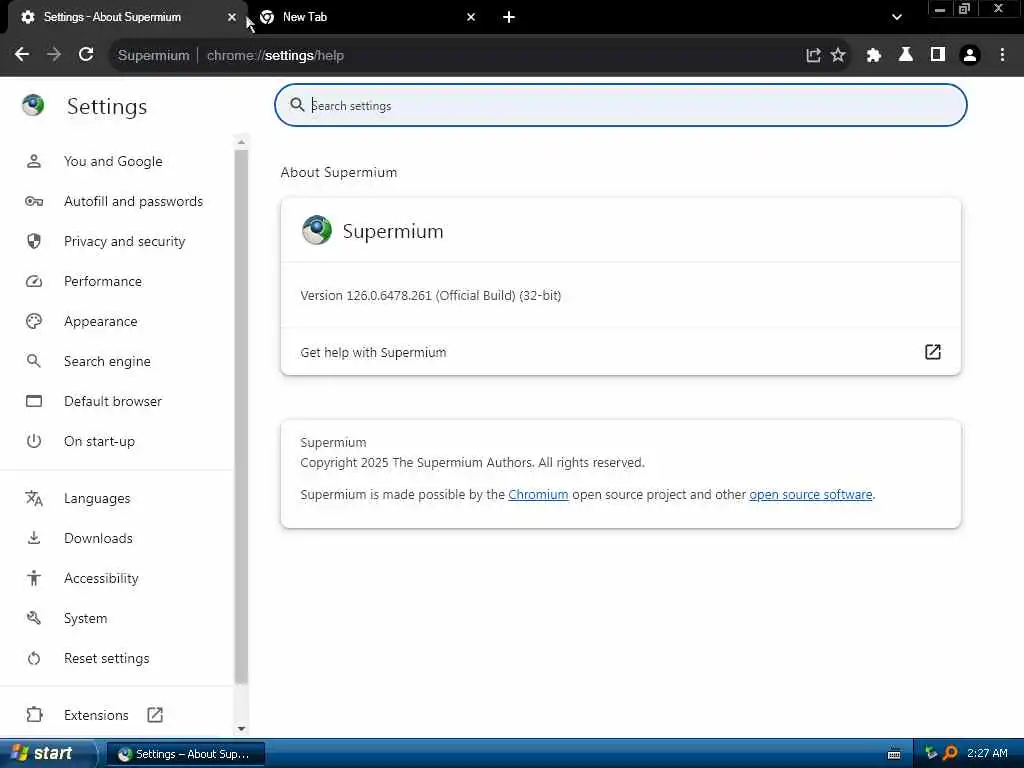
Task: Click the sidebar scrollbar thumb
Action: (x=242, y=417)
